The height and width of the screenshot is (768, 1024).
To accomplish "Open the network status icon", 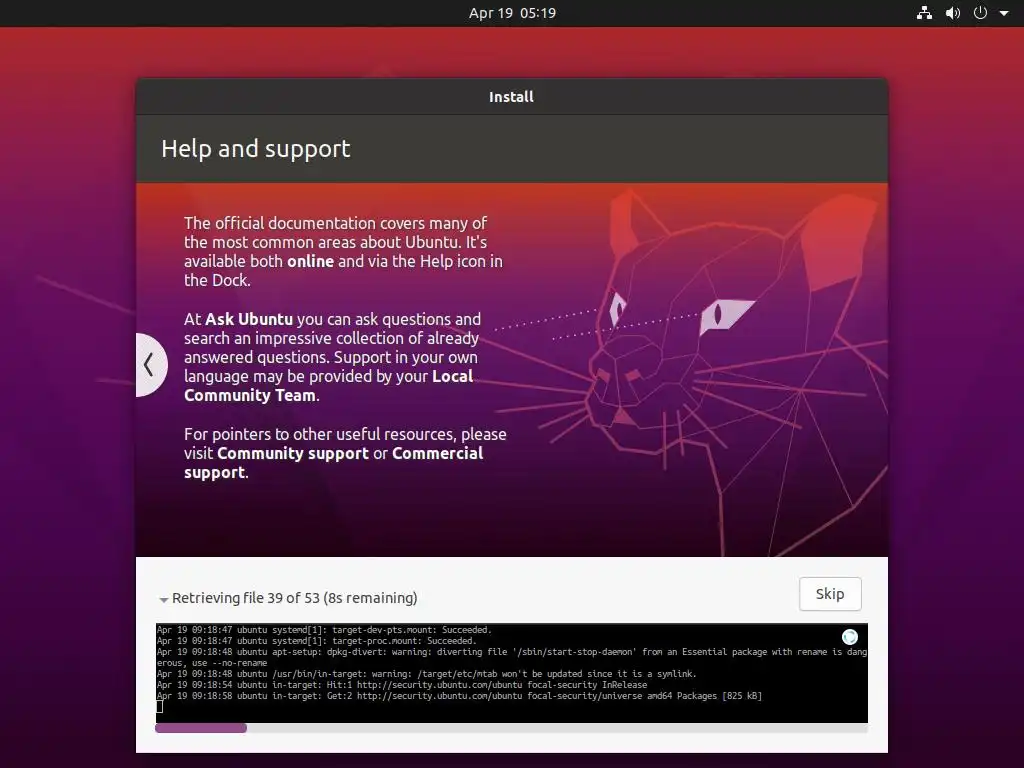I will [x=924, y=12].
